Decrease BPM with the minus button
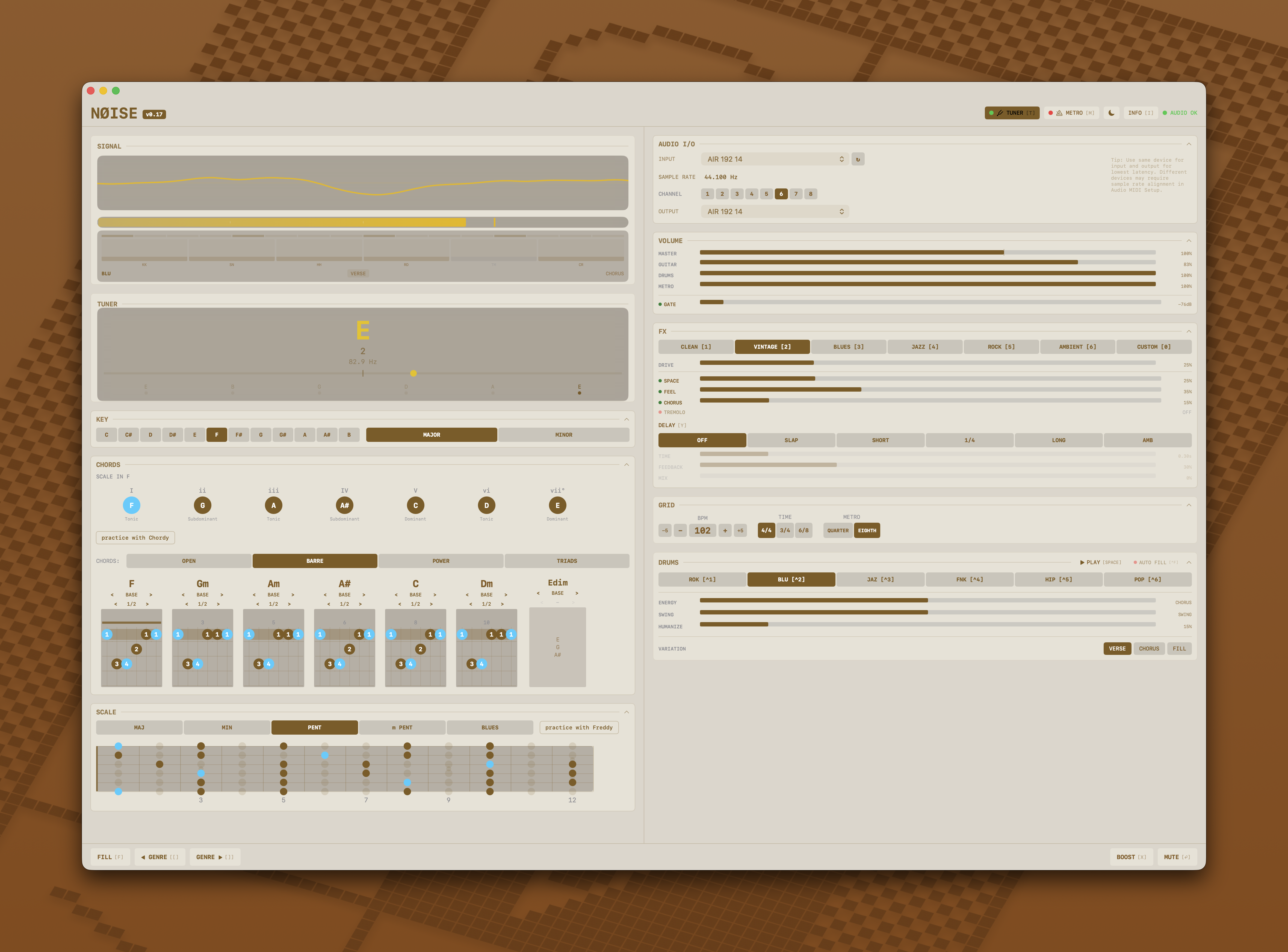 pos(680,531)
